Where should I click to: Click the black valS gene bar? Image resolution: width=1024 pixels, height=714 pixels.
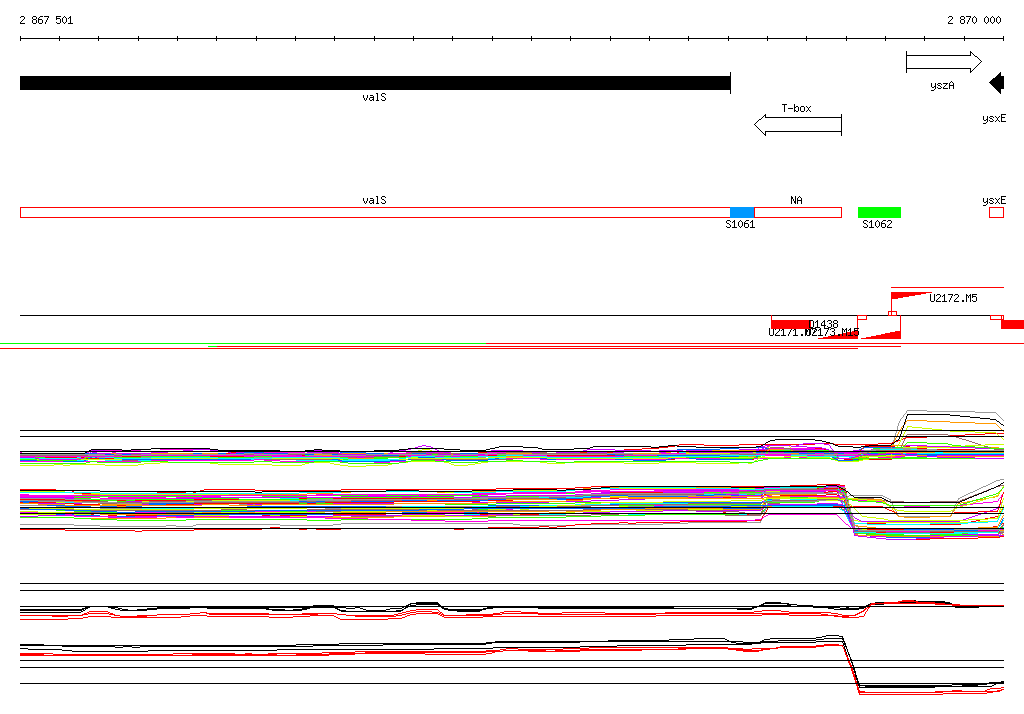tap(375, 83)
